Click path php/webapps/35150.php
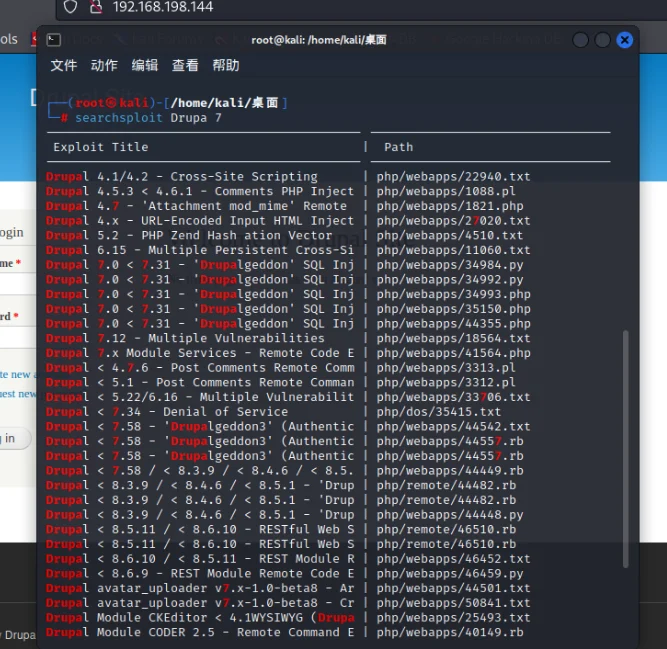This screenshot has width=667, height=649. 453,309
